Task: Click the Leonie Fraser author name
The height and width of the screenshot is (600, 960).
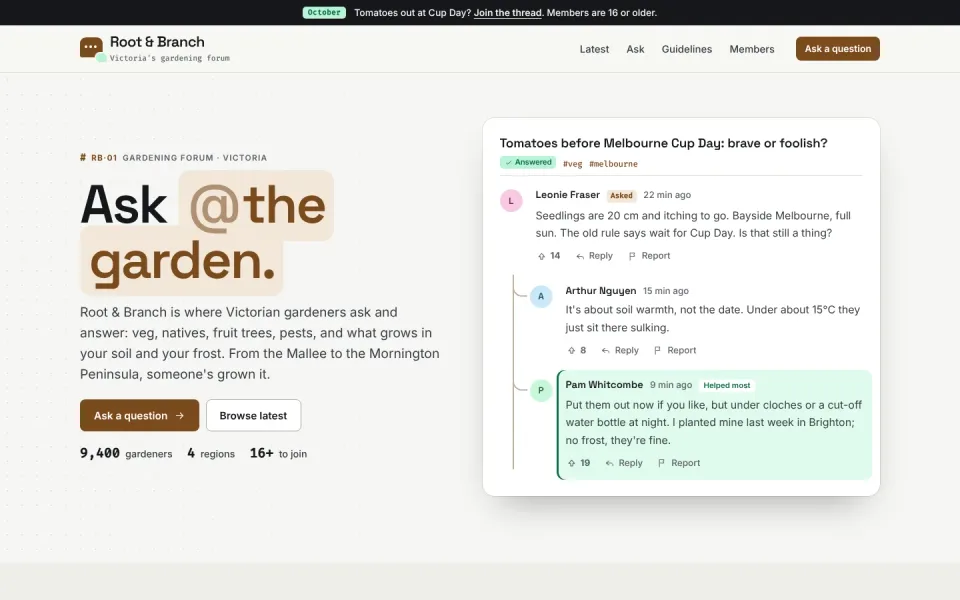Action: pos(568,195)
